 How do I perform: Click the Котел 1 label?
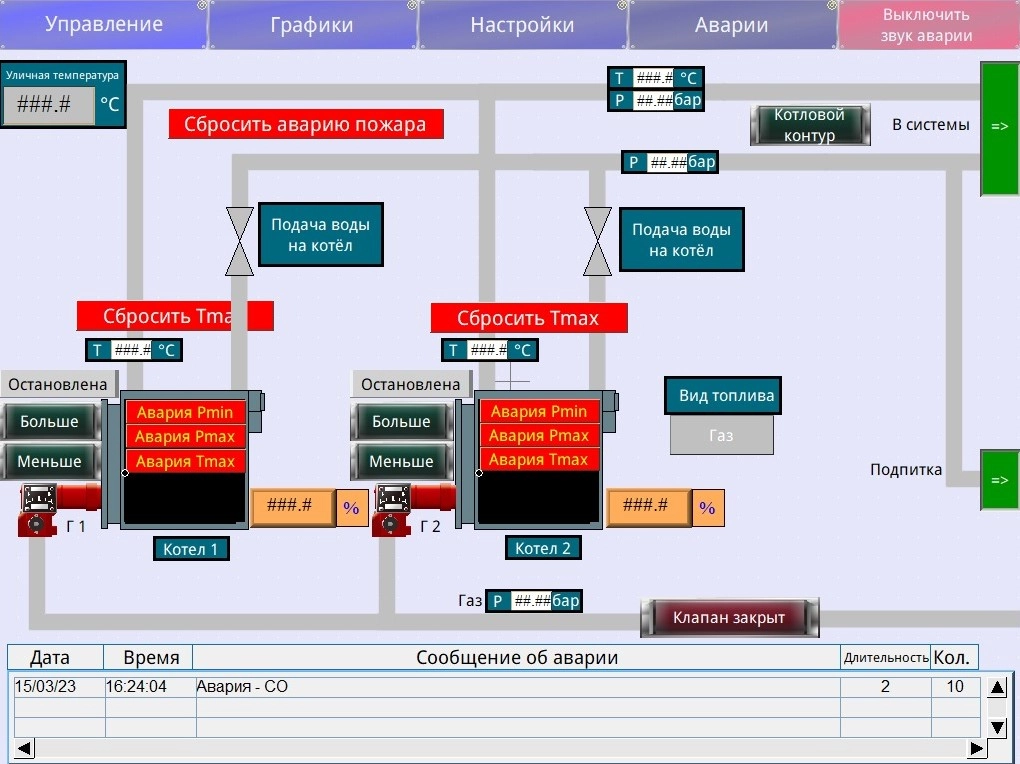pyautogui.click(x=191, y=549)
